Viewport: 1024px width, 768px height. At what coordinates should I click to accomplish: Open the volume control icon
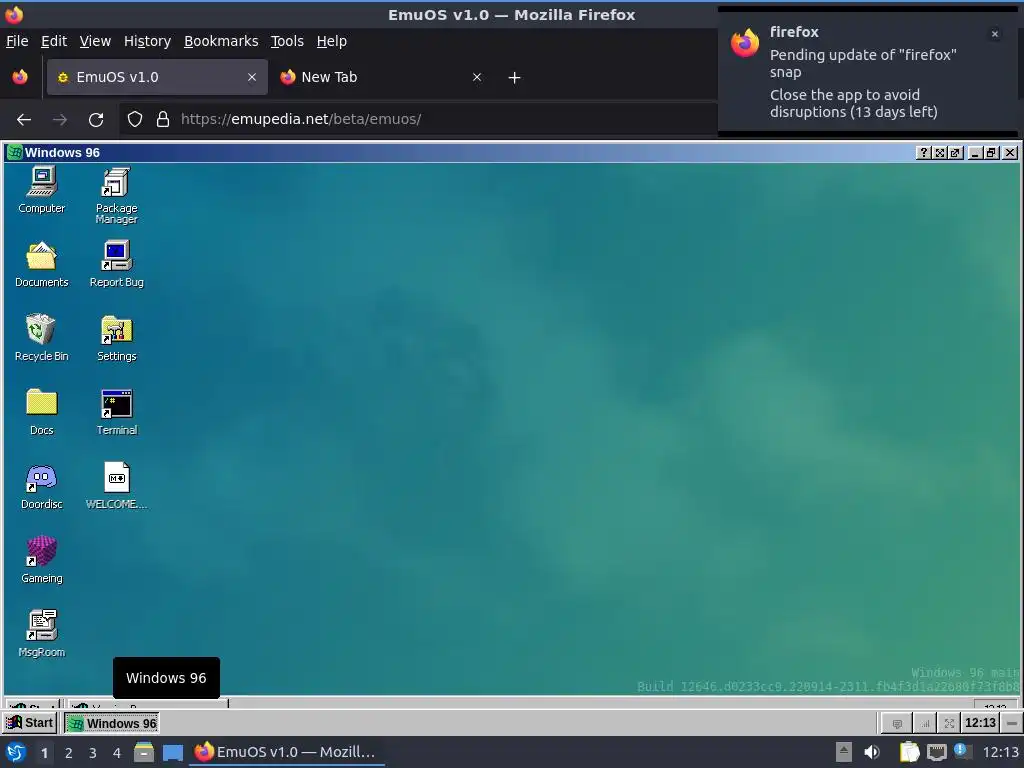pos(872,752)
